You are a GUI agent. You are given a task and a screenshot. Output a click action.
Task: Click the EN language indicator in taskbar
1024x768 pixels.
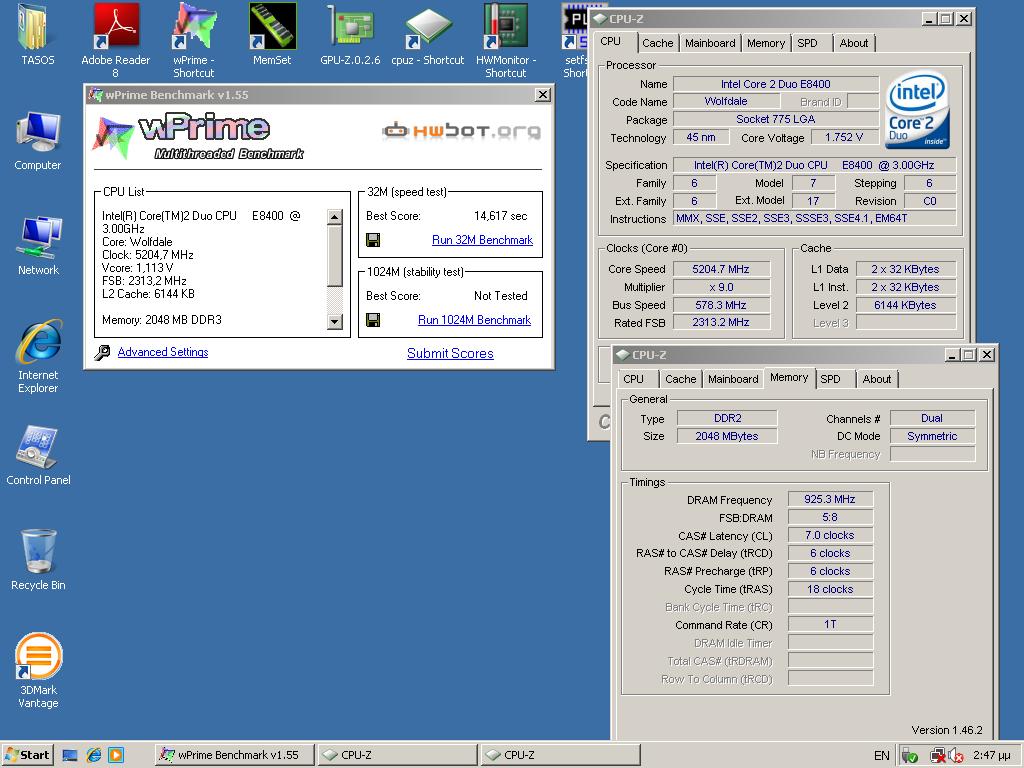tap(882, 756)
